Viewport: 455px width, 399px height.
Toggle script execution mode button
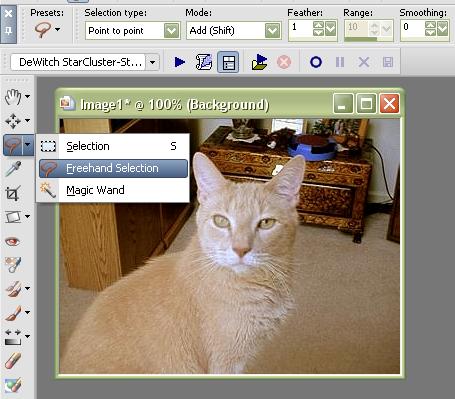coord(228,62)
